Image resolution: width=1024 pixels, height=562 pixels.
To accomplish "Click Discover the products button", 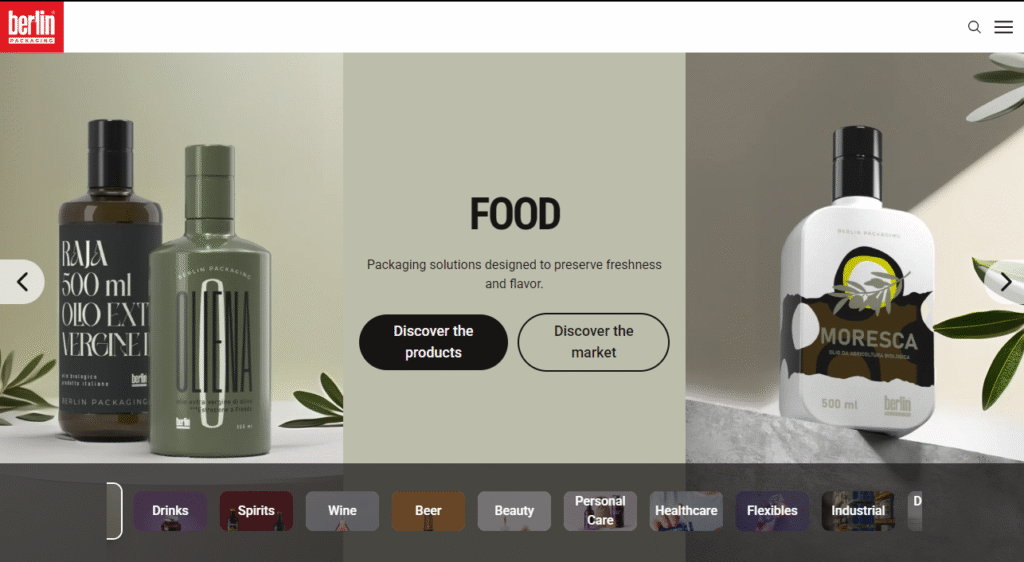I will 433,342.
